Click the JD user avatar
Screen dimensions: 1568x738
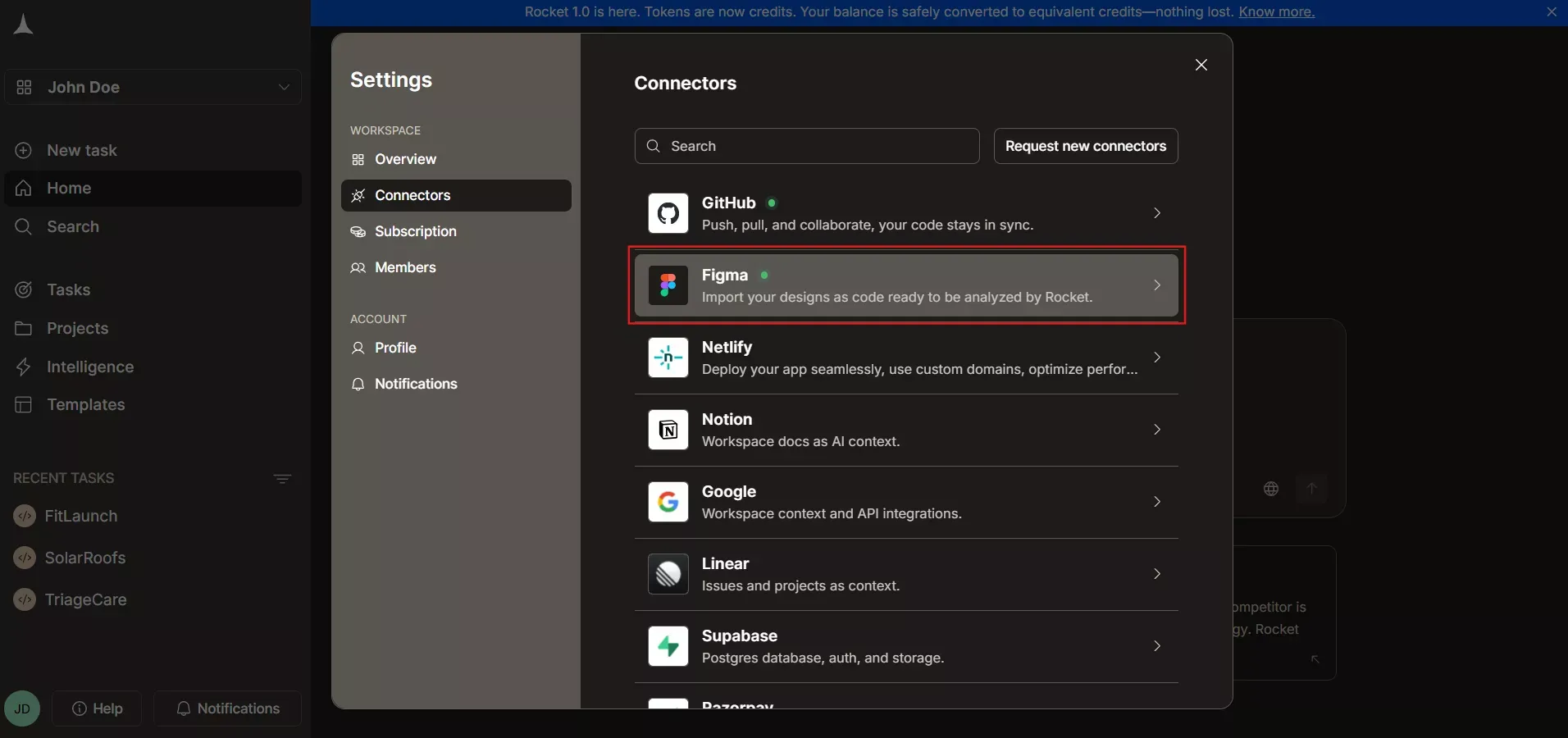point(22,708)
